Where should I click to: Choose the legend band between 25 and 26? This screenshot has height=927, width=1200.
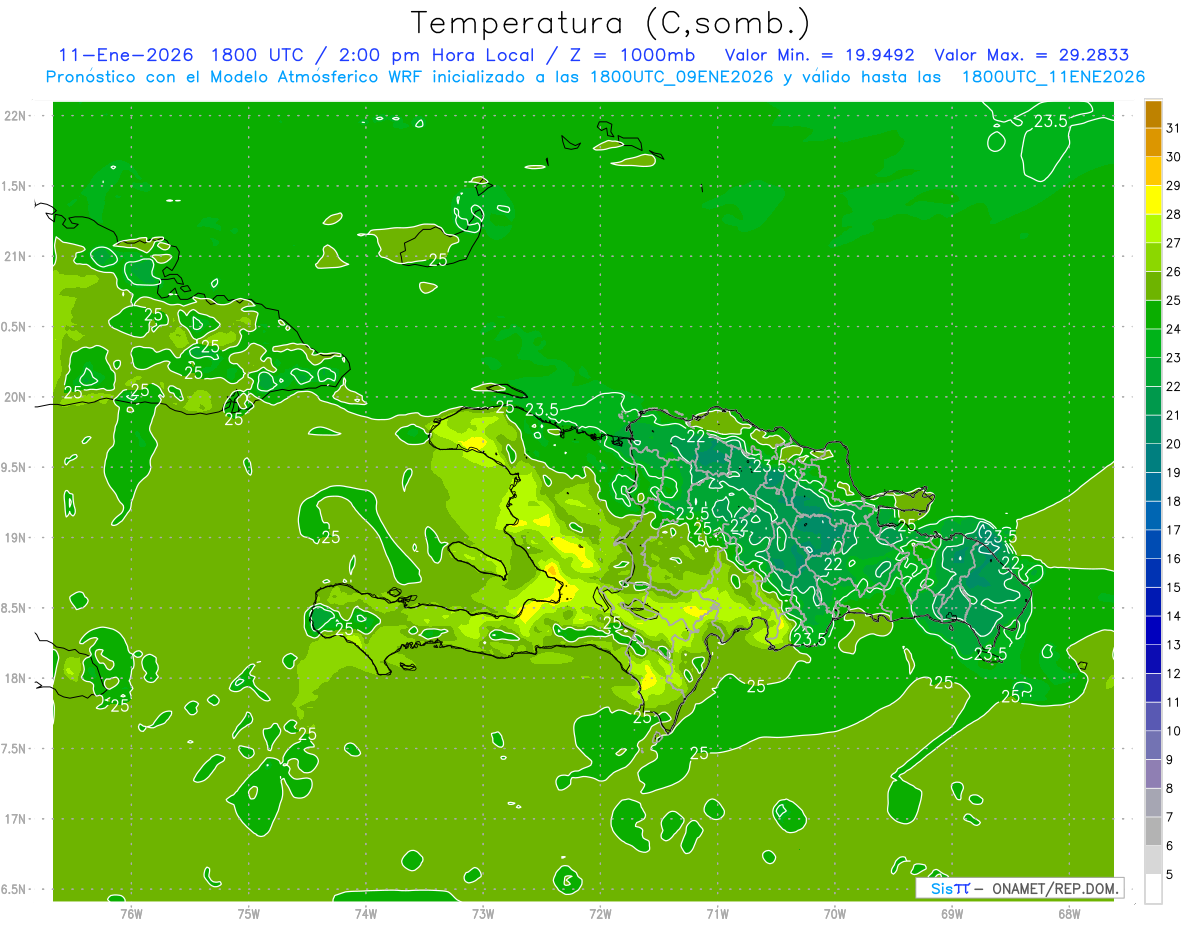1153,286
